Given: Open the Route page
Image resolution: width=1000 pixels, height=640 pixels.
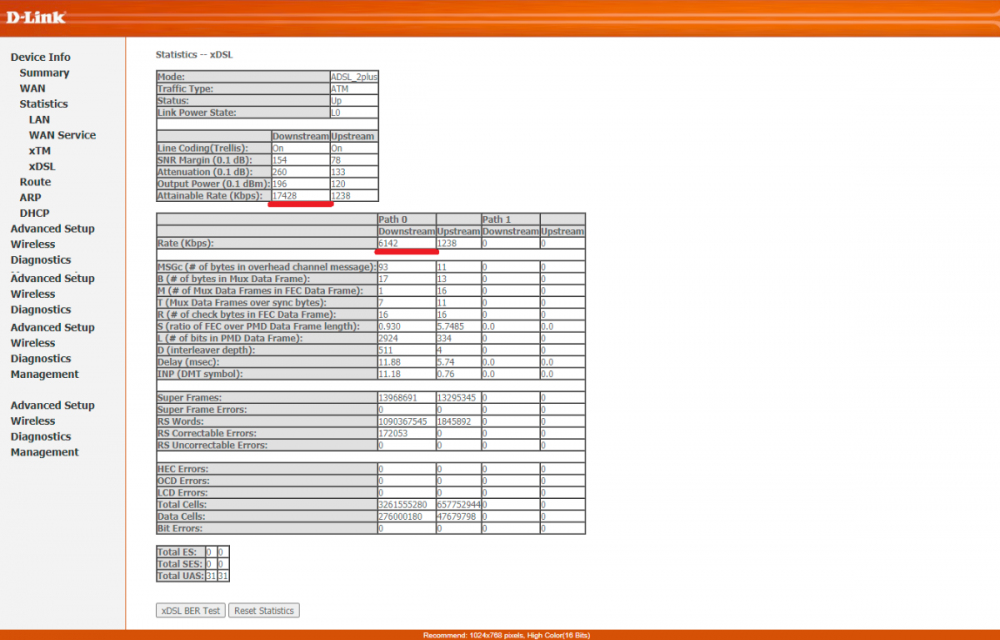Looking at the screenshot, I should 35,182.
